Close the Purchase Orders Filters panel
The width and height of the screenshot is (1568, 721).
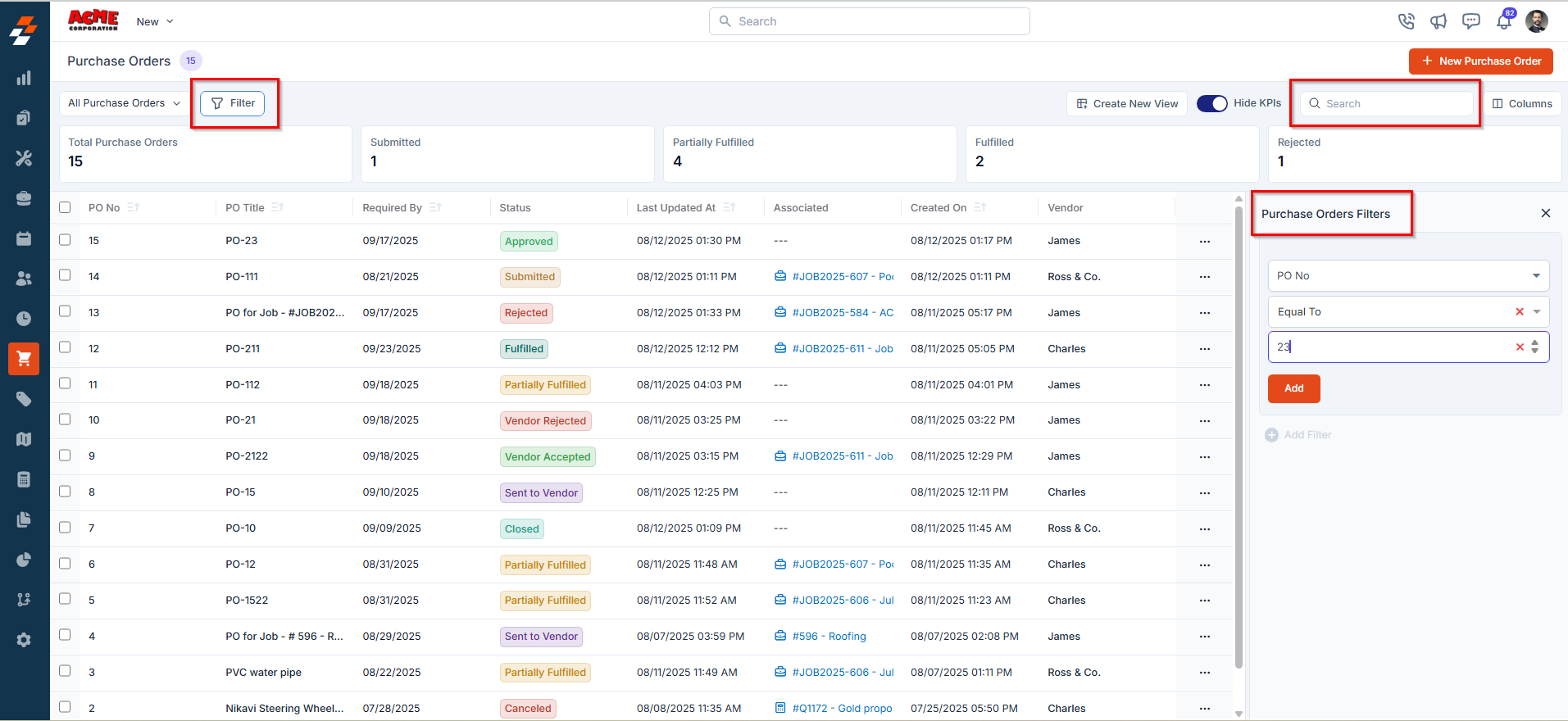pyautogui.click(x=1545, y=213)
